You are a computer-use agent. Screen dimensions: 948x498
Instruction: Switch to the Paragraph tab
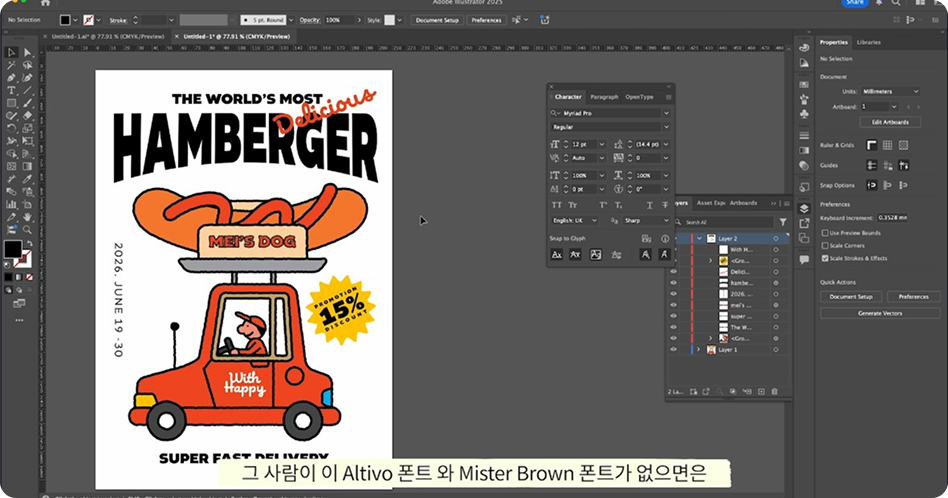pyautogui.click(x=604, y=97)
